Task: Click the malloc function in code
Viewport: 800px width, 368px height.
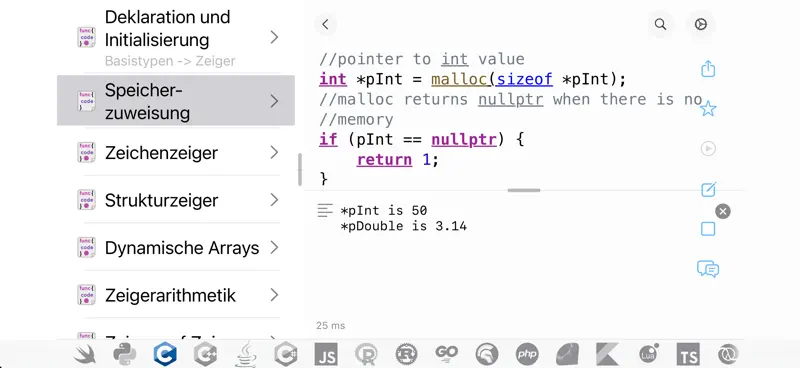Action: coord(459,80)
